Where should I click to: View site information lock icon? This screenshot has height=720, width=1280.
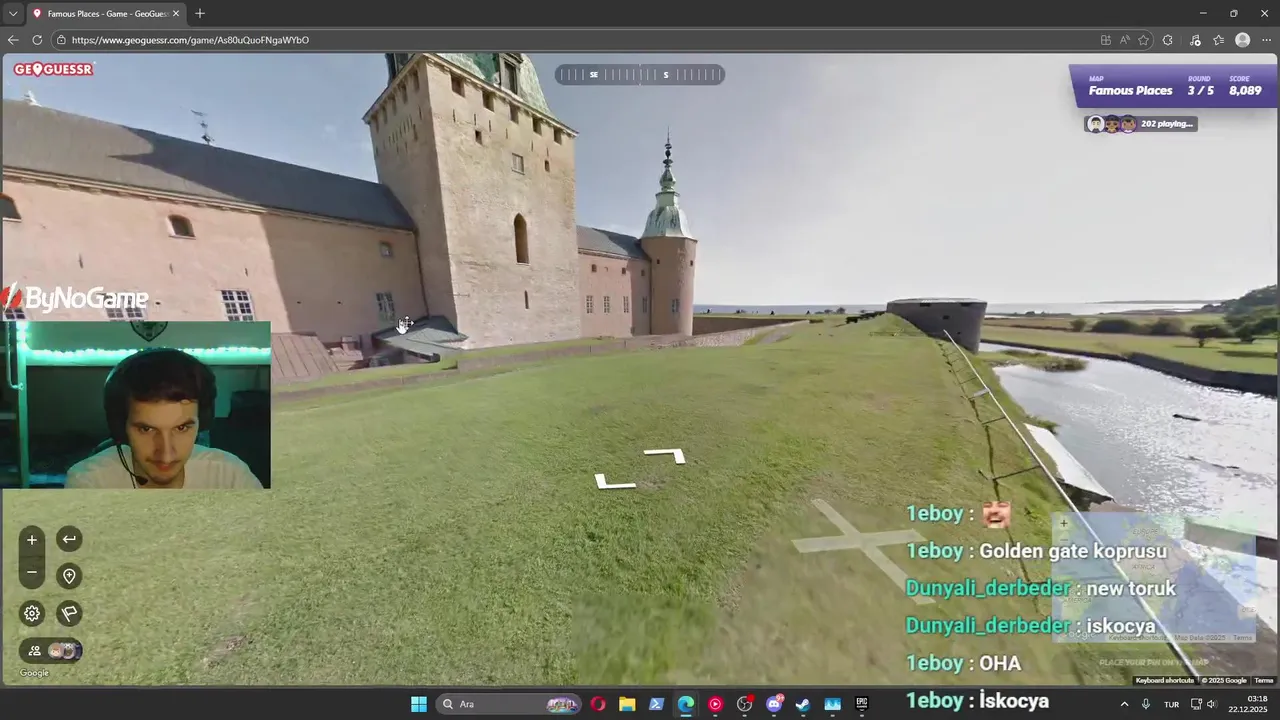point(61,40)
